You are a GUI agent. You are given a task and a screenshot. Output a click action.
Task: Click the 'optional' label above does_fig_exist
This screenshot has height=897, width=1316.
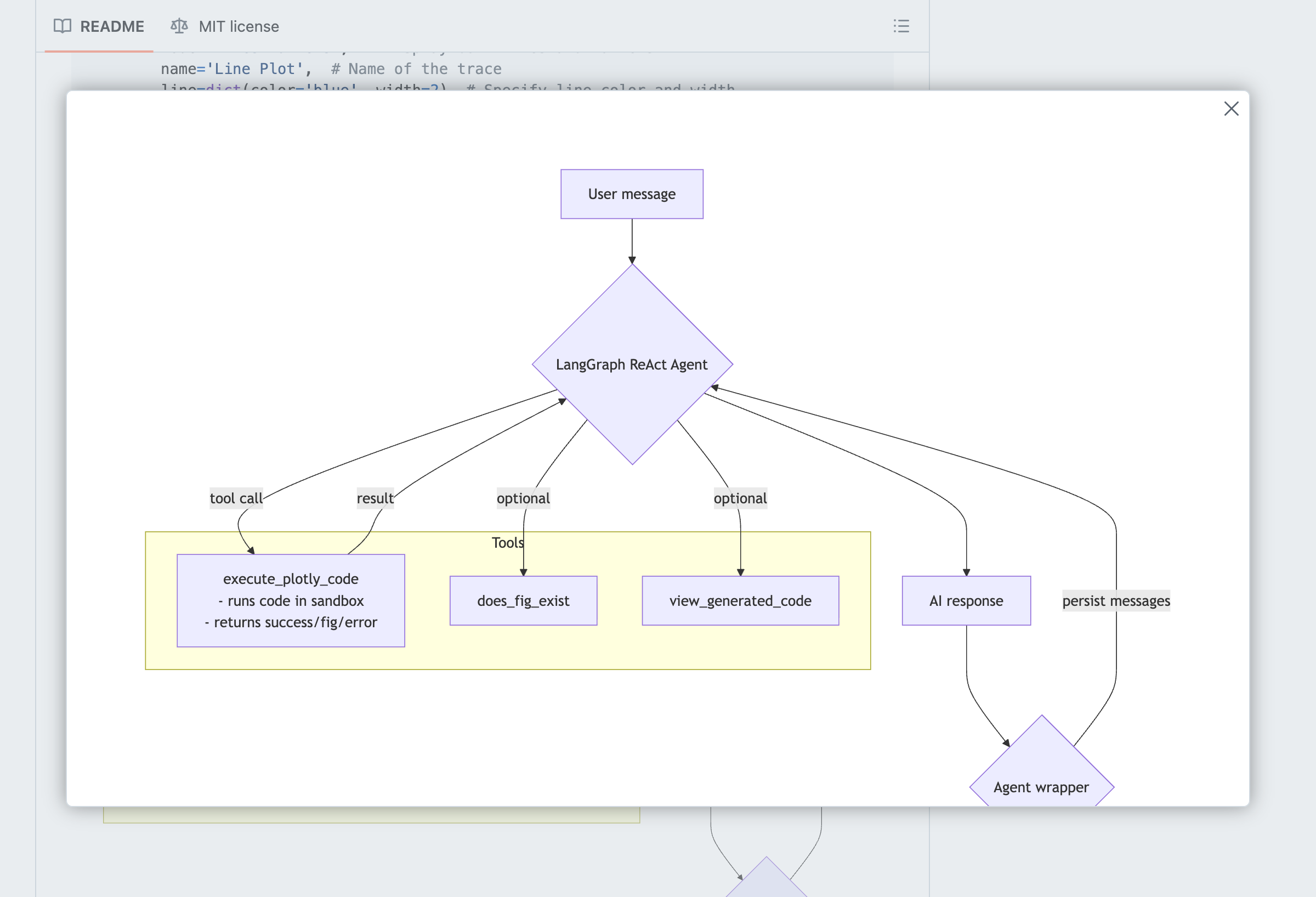523,498
